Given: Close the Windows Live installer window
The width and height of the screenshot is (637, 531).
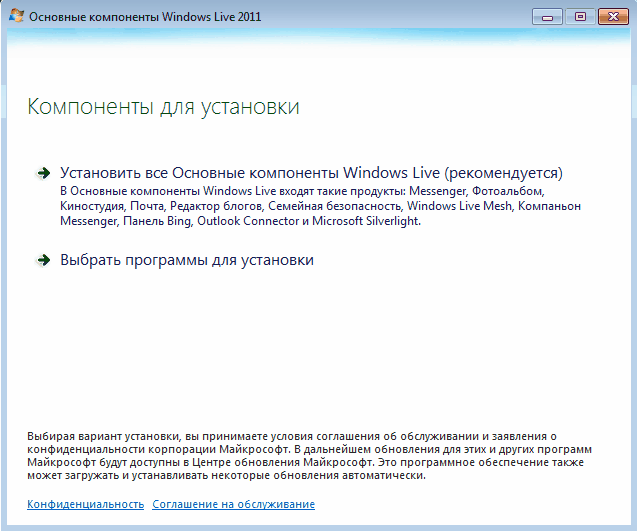Looking at the screenshot, I should pyautogui.click(x=613, y=17).
